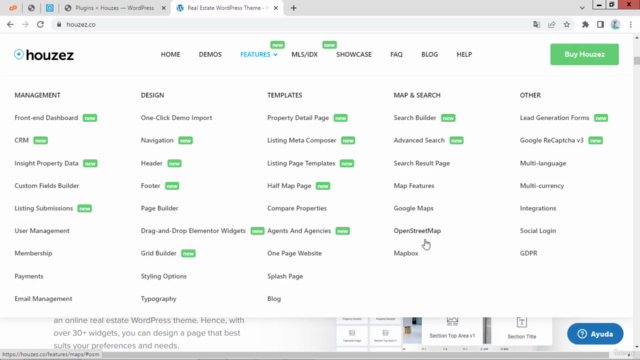Bookmark page with the star icon

567,24
